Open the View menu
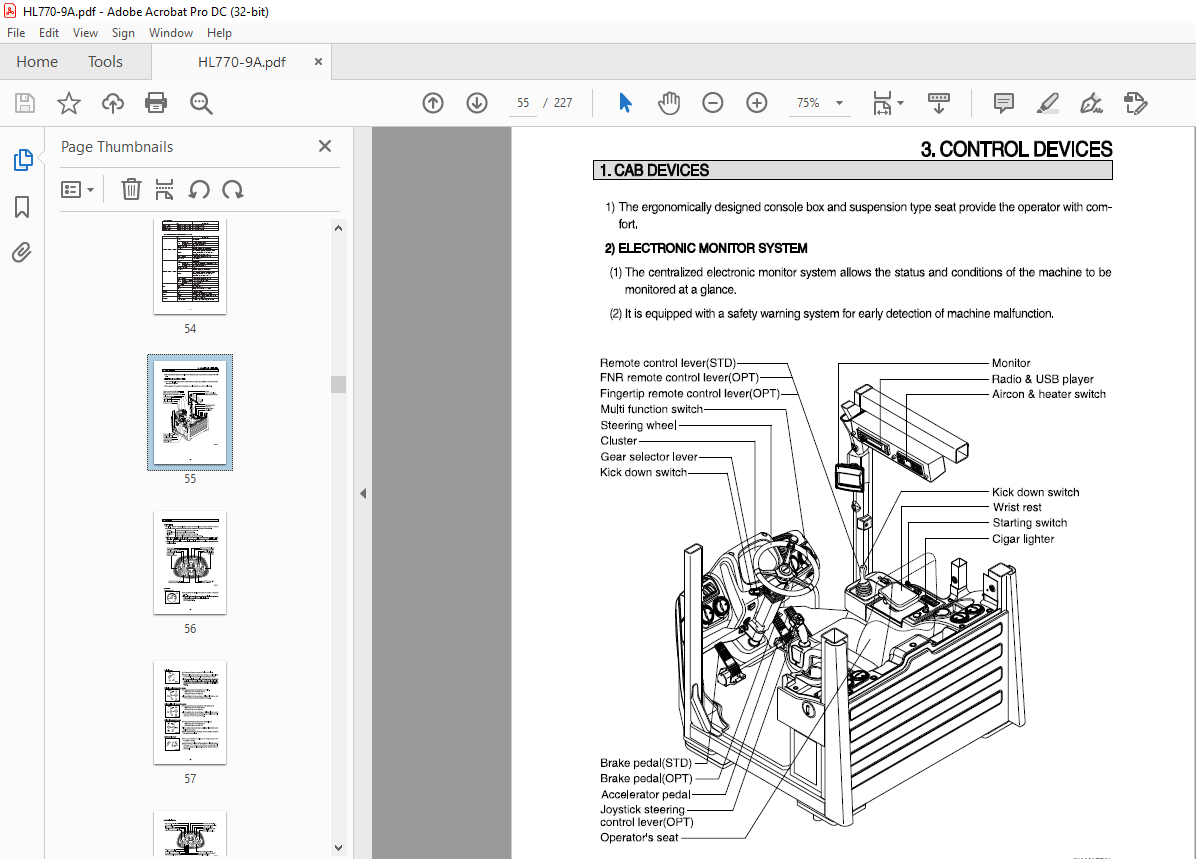This screenshot has width=1196, height=859. 85,33
